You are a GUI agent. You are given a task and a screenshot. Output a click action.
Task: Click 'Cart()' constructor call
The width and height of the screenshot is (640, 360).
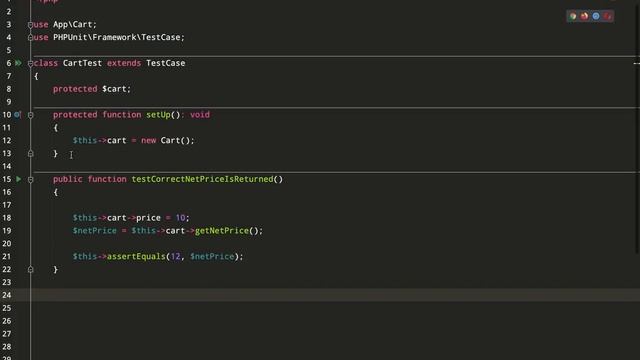175,140
